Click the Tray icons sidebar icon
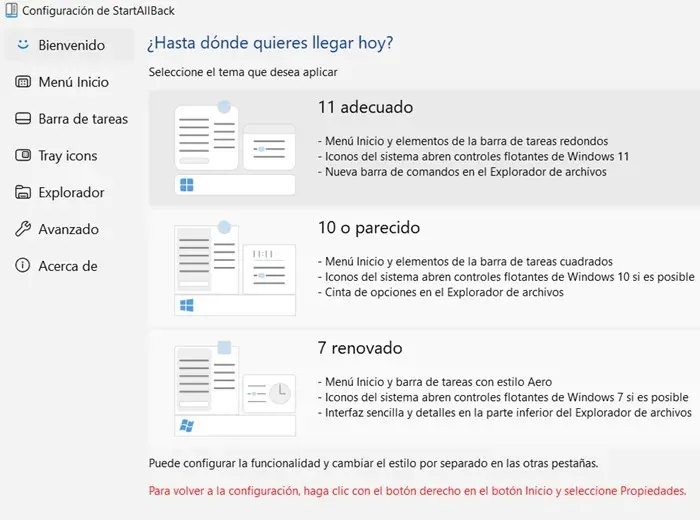The width and height of the screenshot is (700, 520). [23, 155]
